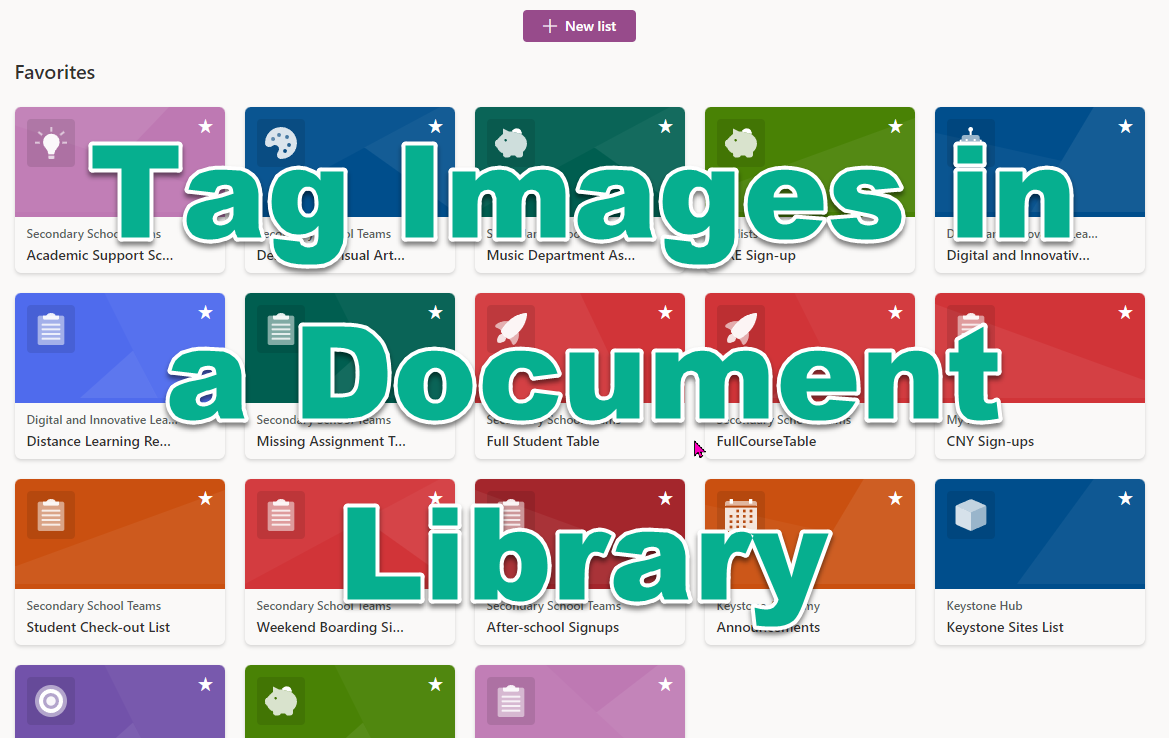Click clipboard icon on Student Check-out List card
1169x738 pixels.
click(51, 515)
